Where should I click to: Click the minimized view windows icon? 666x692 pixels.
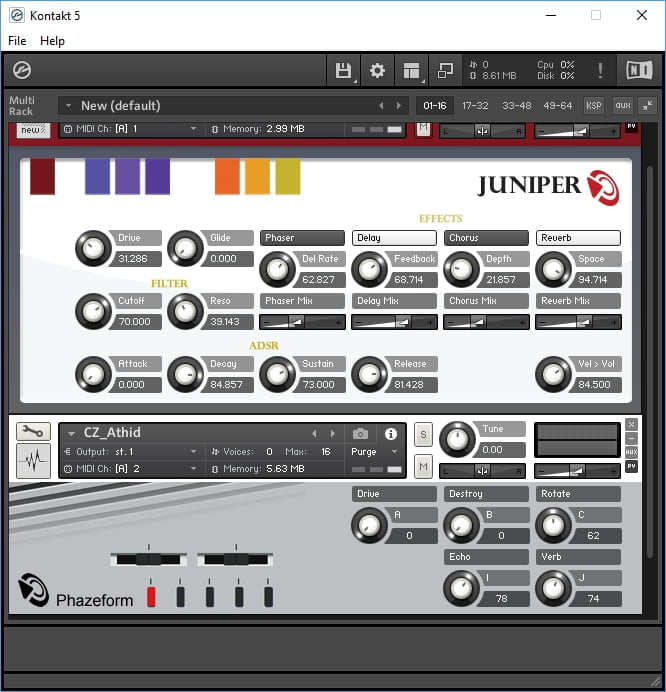tap(445, 71)
